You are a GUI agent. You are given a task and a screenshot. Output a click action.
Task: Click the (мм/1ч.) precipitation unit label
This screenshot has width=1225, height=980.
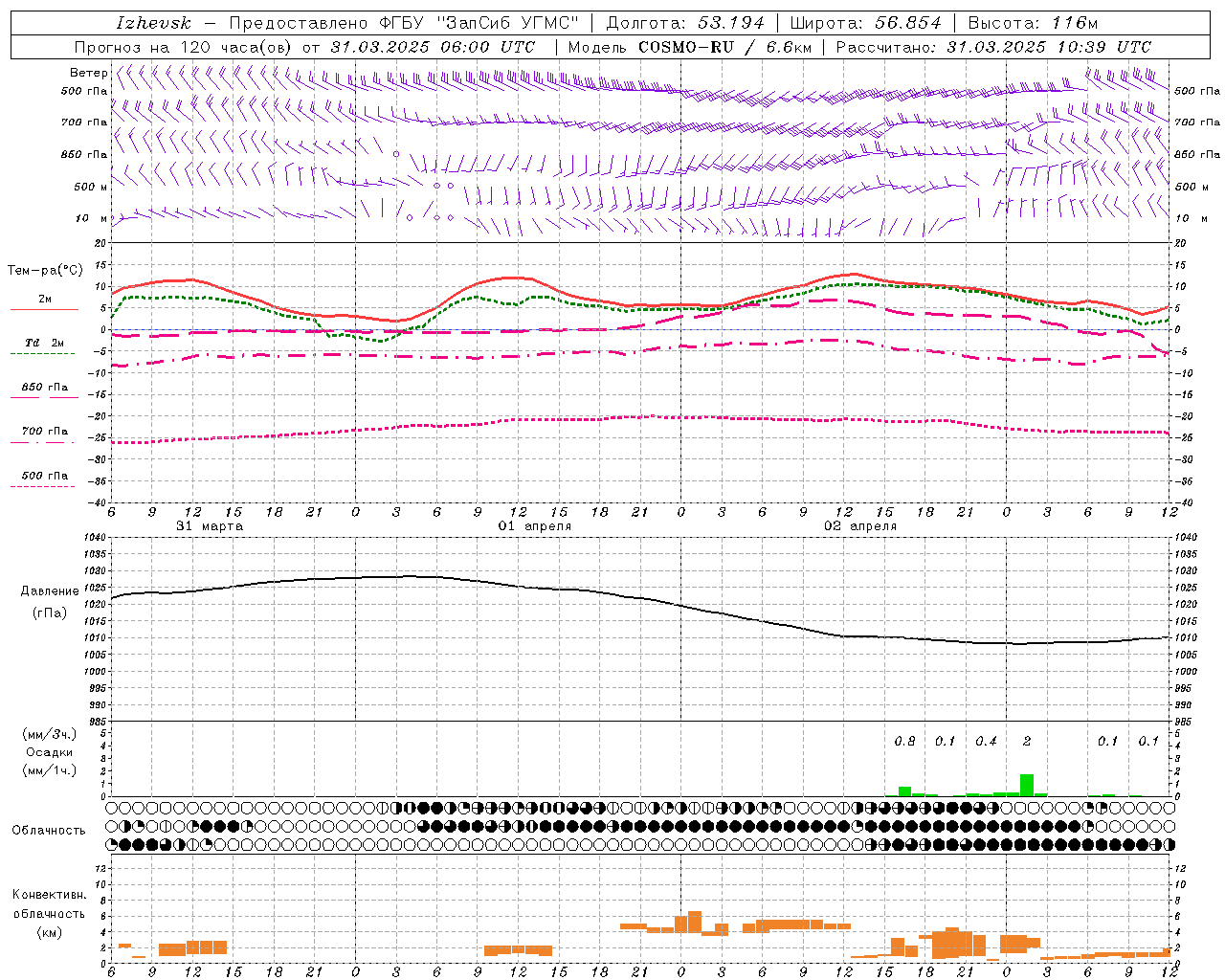pos(49,770)
